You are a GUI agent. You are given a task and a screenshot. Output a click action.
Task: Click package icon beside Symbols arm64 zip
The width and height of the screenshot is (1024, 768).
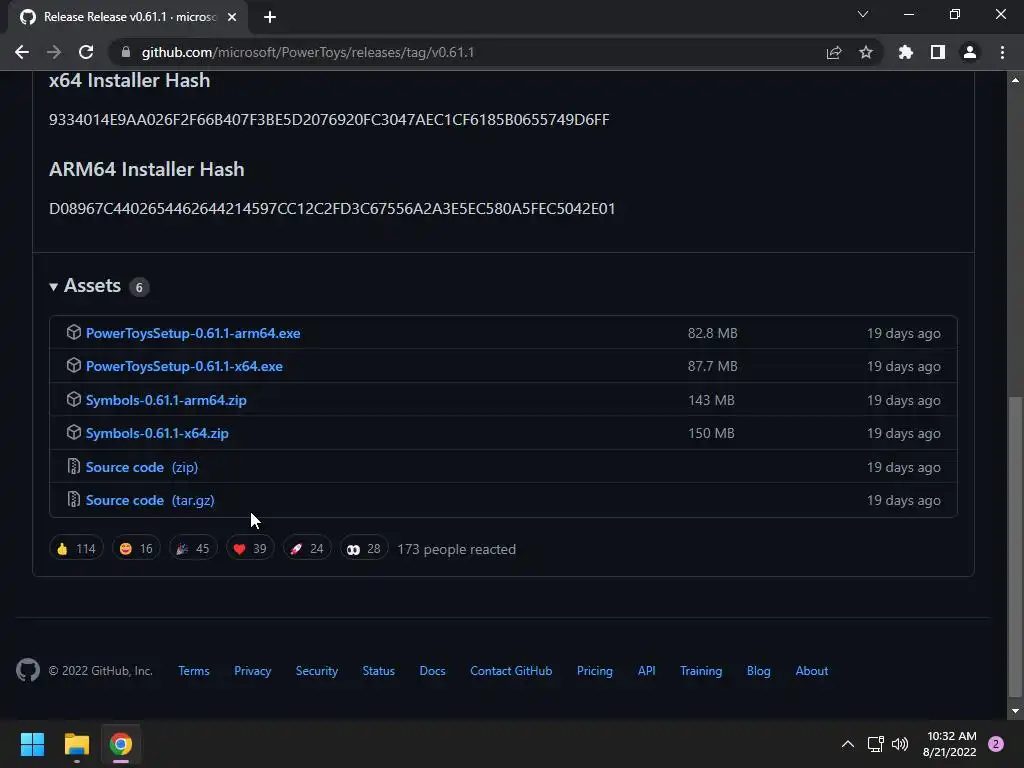(x=74, y=400)
